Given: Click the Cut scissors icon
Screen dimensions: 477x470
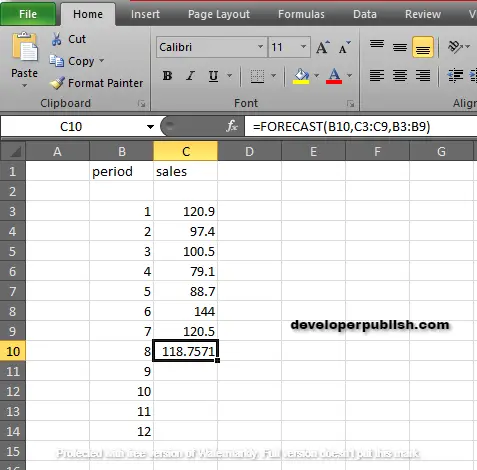Looking at the screenshot, I should pyautogui.click(x=56, y=39).
